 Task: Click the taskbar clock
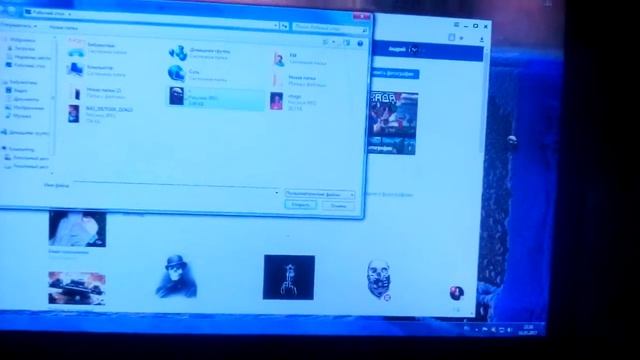[527, 330]
